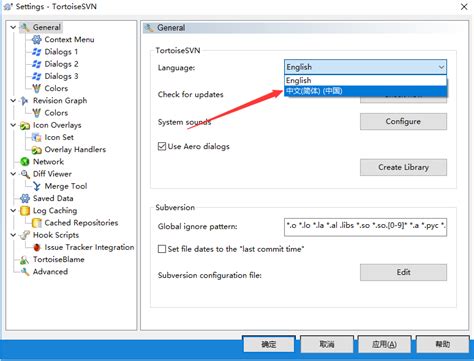
Task: Choose English from the language list
Action: [x=365, y=80]
